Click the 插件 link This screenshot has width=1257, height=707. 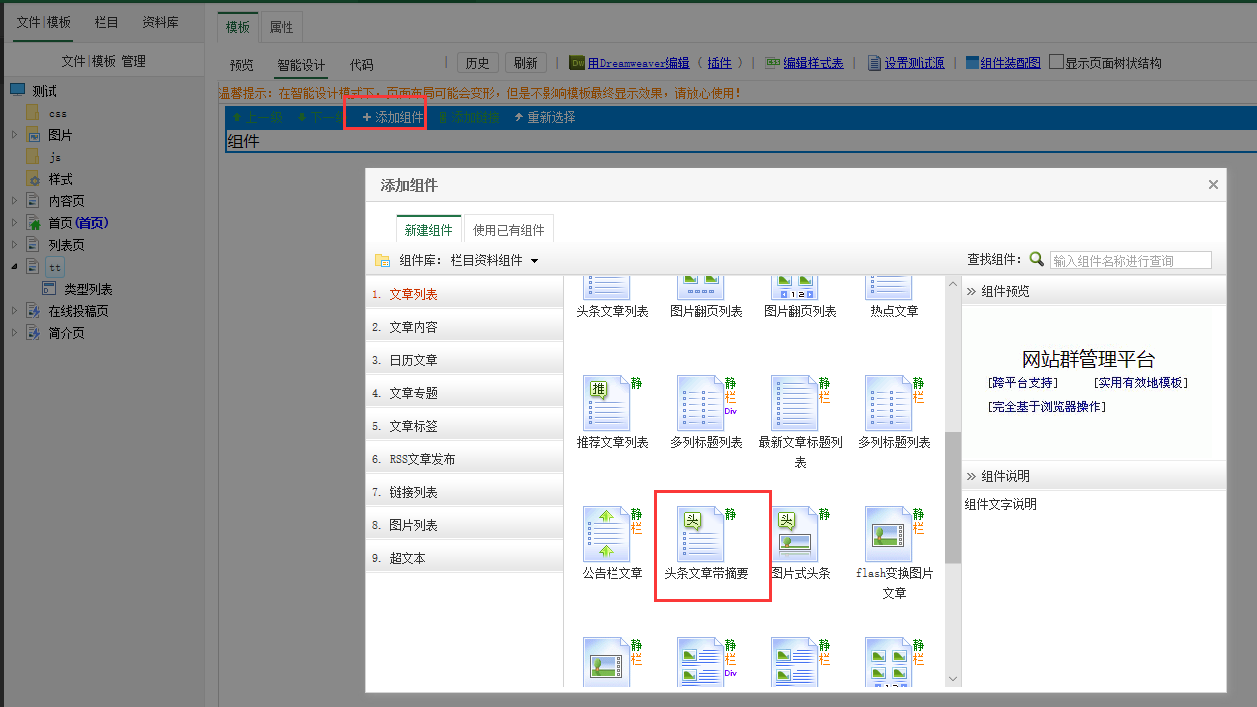click(719, 63)
